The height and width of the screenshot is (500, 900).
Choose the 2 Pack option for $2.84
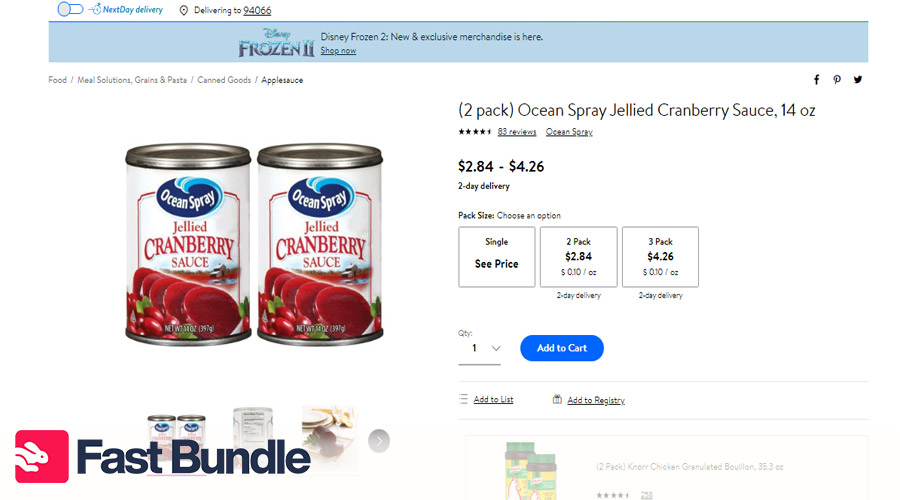[x=579, y=257]
